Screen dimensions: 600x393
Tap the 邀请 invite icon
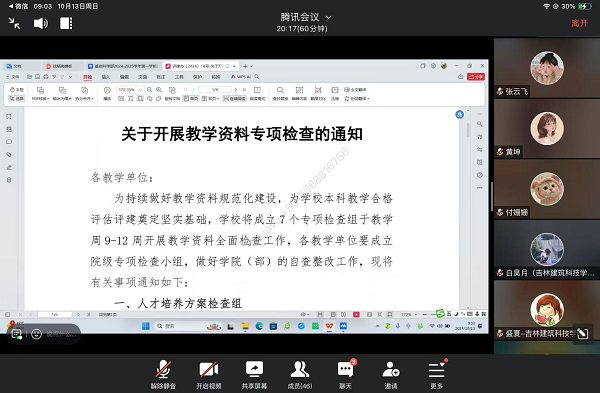click(391, 374)
